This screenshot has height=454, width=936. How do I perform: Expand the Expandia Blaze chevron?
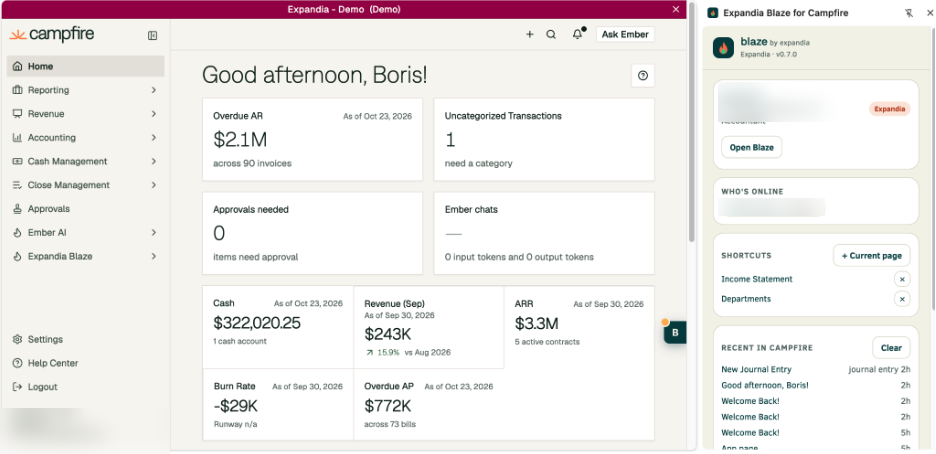pos(153,257)
